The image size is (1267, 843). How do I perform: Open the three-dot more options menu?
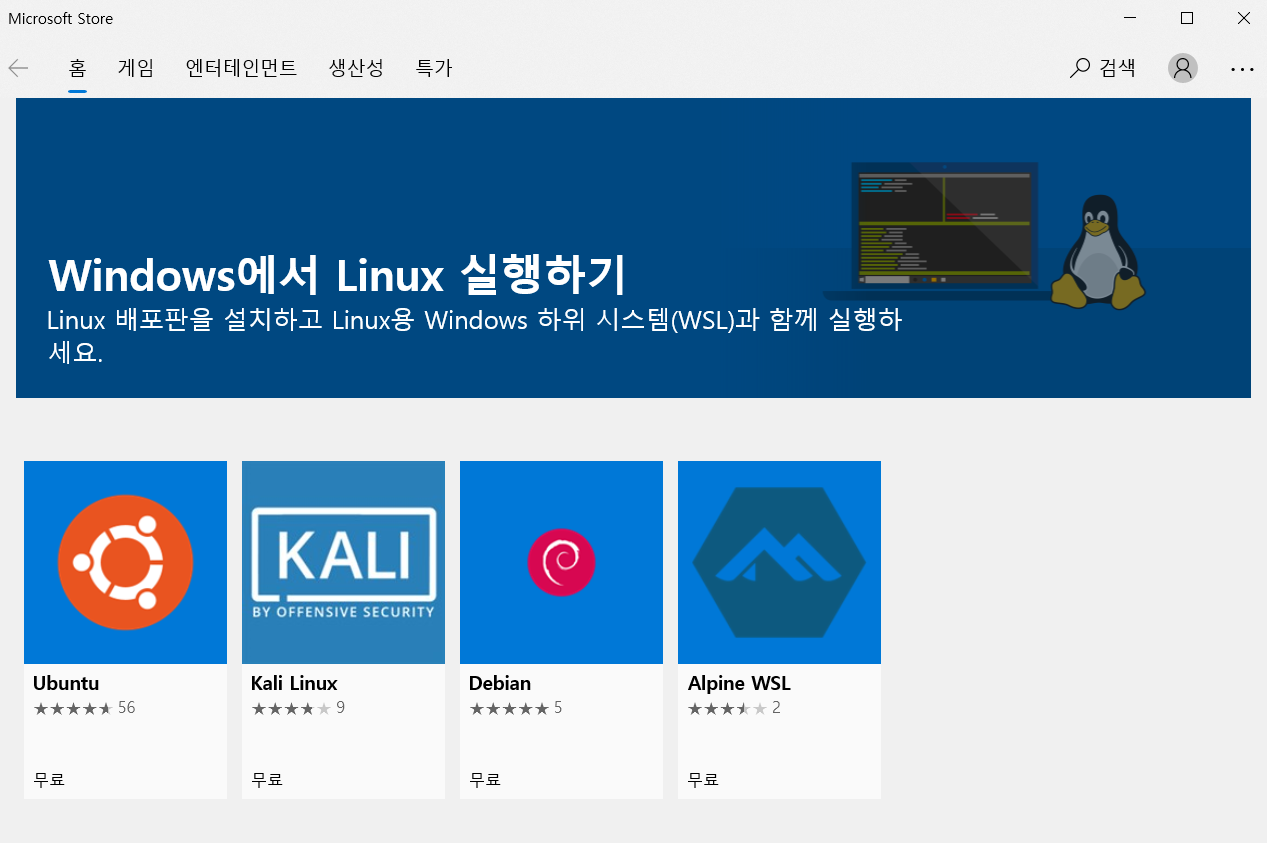coord(1242,69)
